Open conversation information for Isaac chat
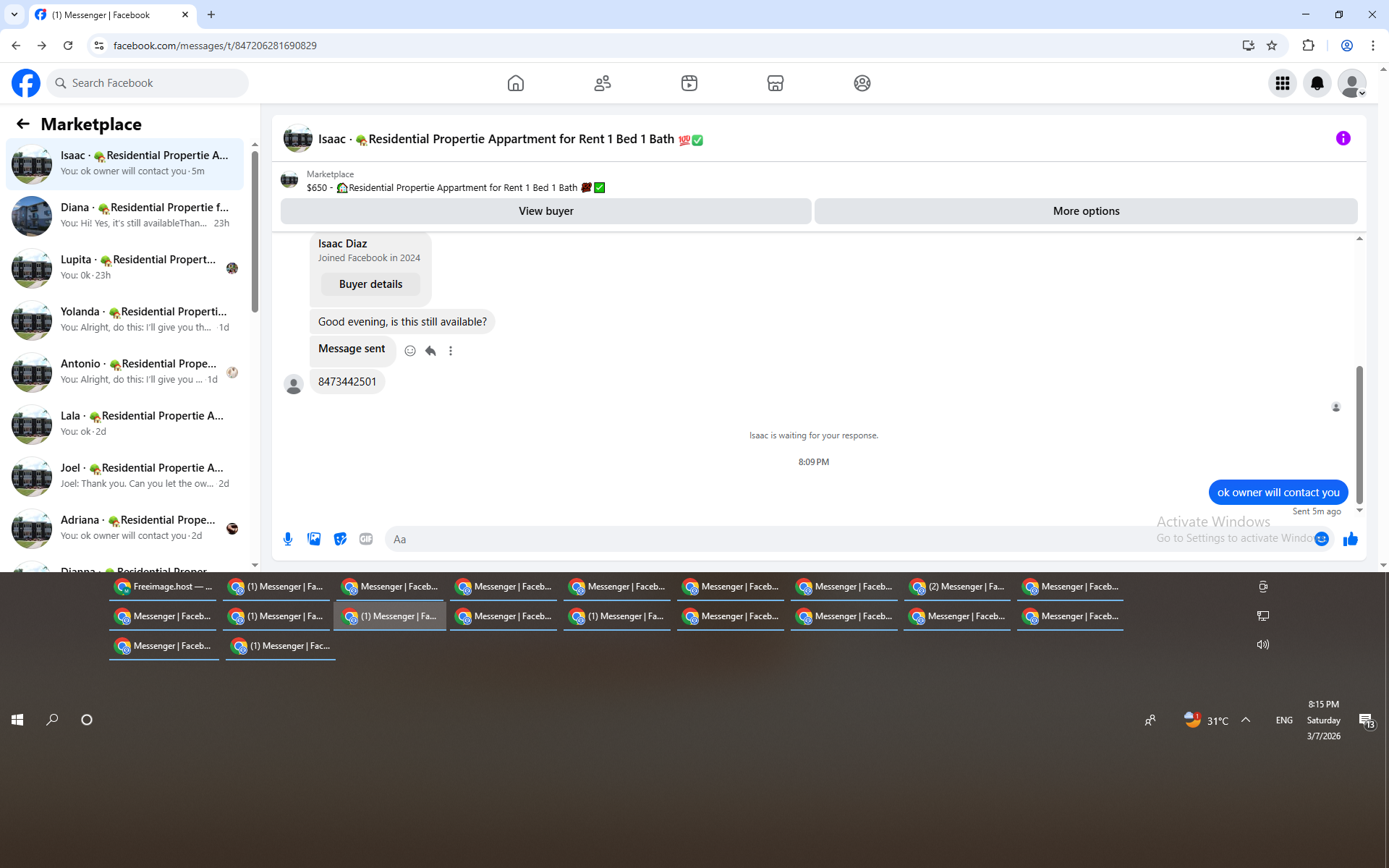This screenshot has height=868, width=1389. click(1343, 138)
